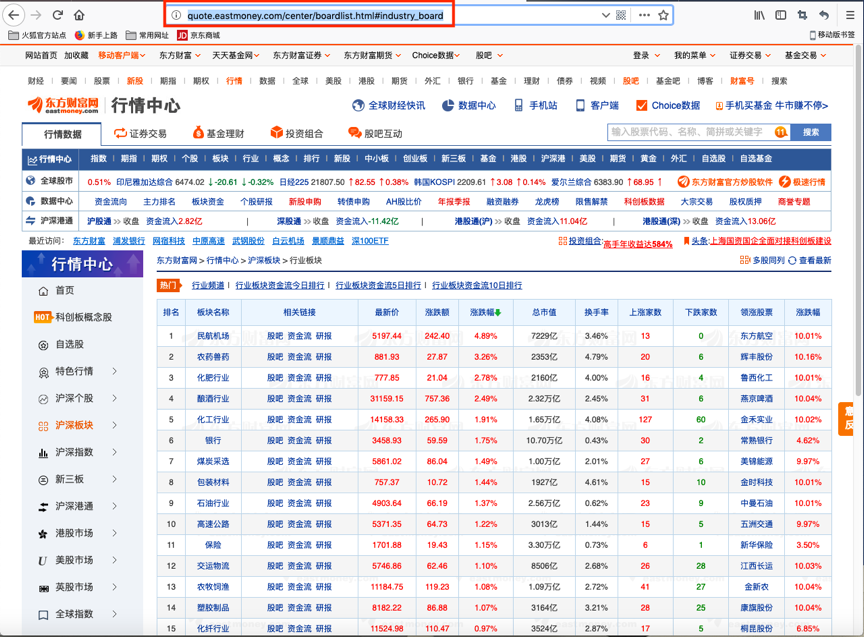This screenshot has height=637, width=864.
Task: Expand the 沪深指数 sidebar arrow
Action: click(x=115, y=452)
